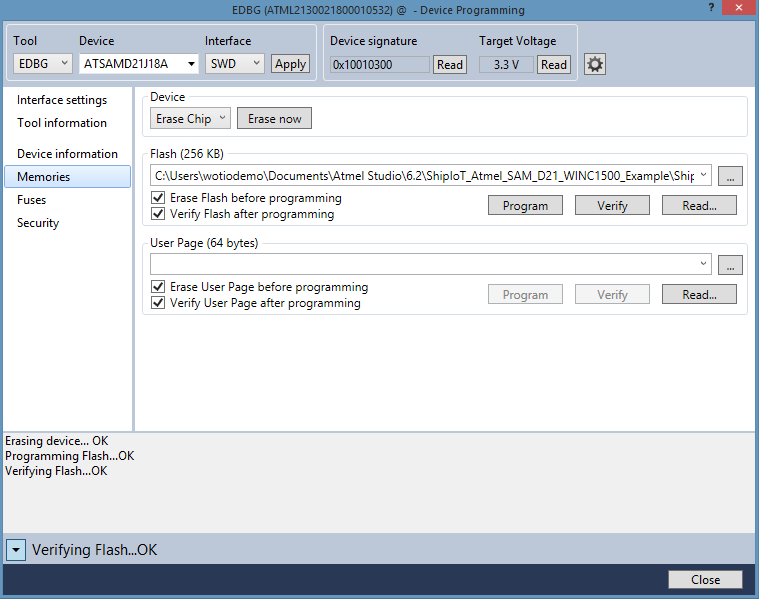759x599 pixels.
Task: Click the 'Programming Flash...OK' log line
Action: (x=70, y=456)
